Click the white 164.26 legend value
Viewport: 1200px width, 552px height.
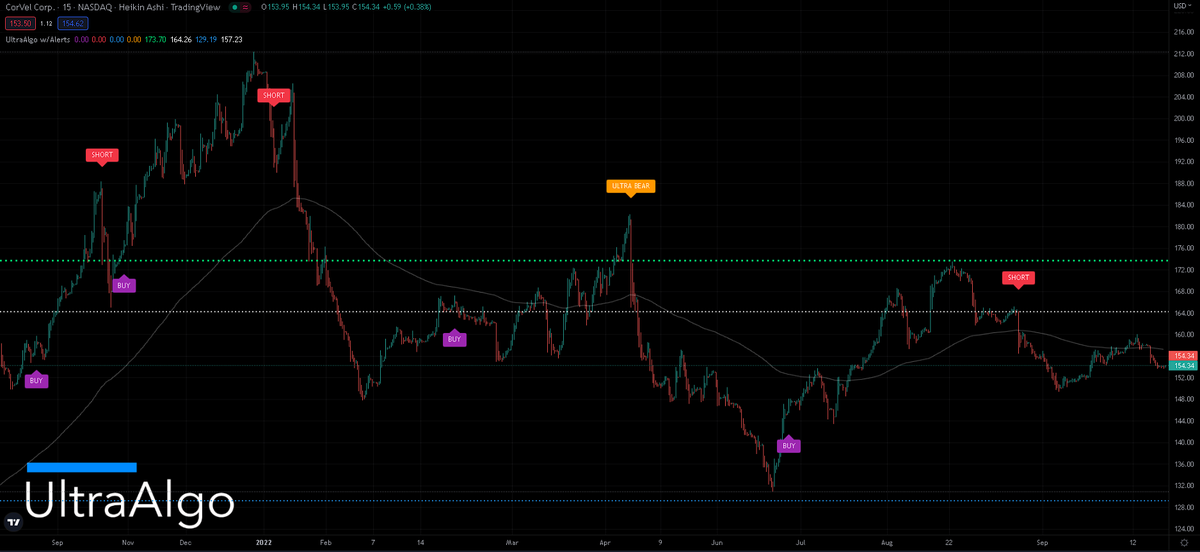tap(181, 40)
